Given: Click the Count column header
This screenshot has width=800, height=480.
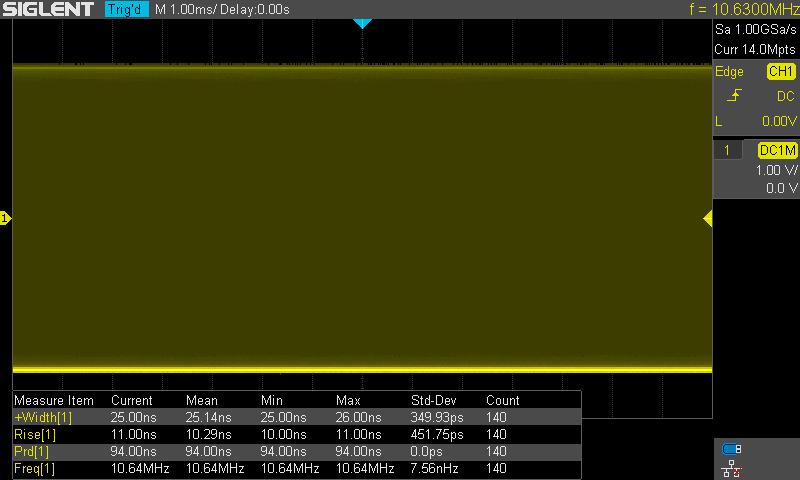Looking at the screenshot, I should pos(503,400).
